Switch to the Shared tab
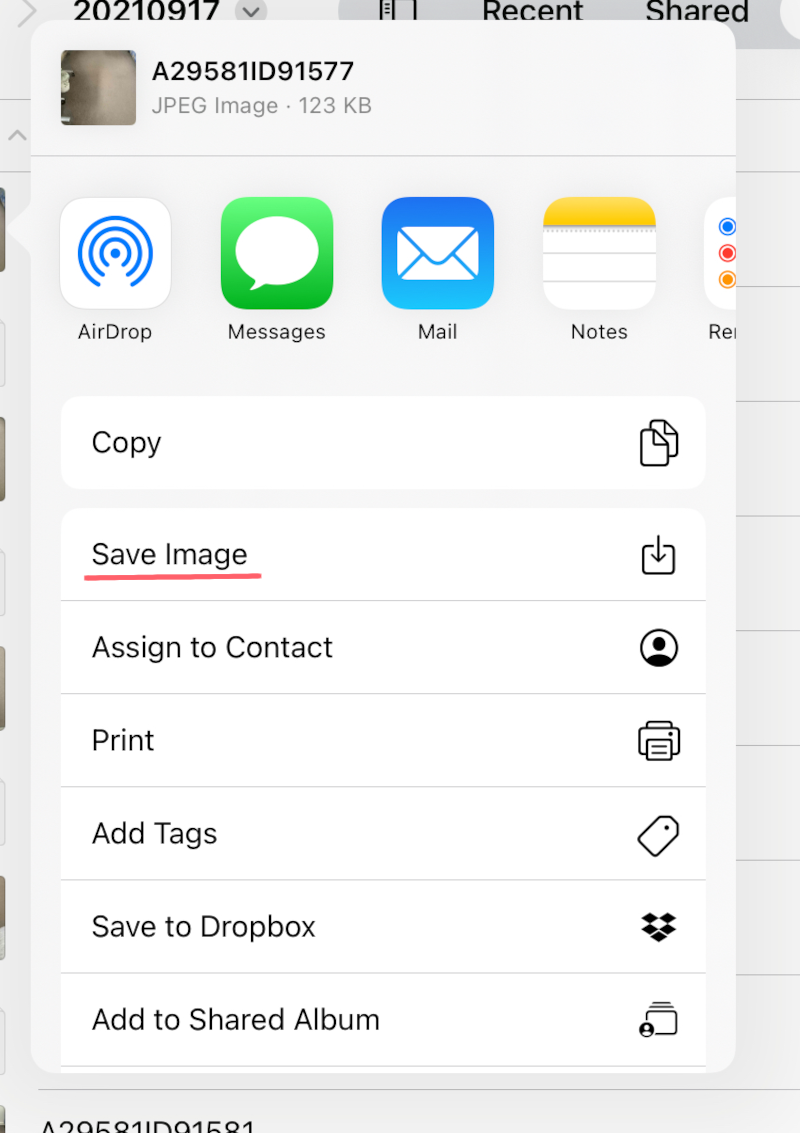 [x=697, y=11]
